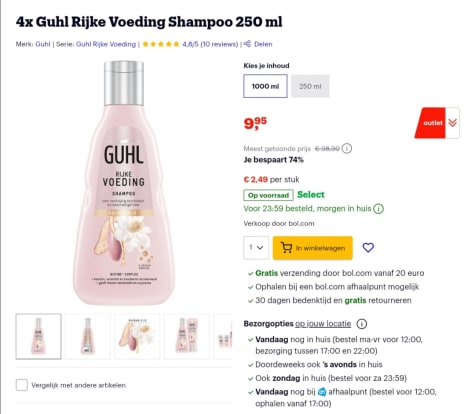475x414 pixels.
Task: Select the 1000 ml content option
Action: [265, 86]
